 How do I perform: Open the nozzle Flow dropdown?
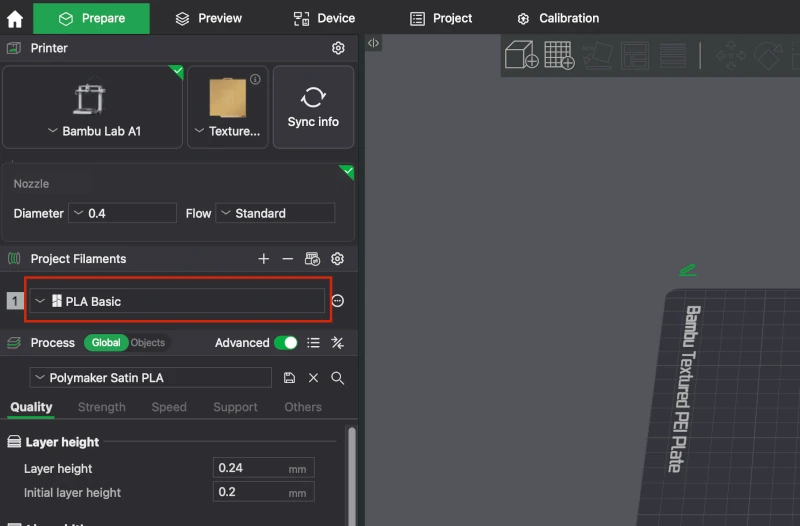(276, 213)
